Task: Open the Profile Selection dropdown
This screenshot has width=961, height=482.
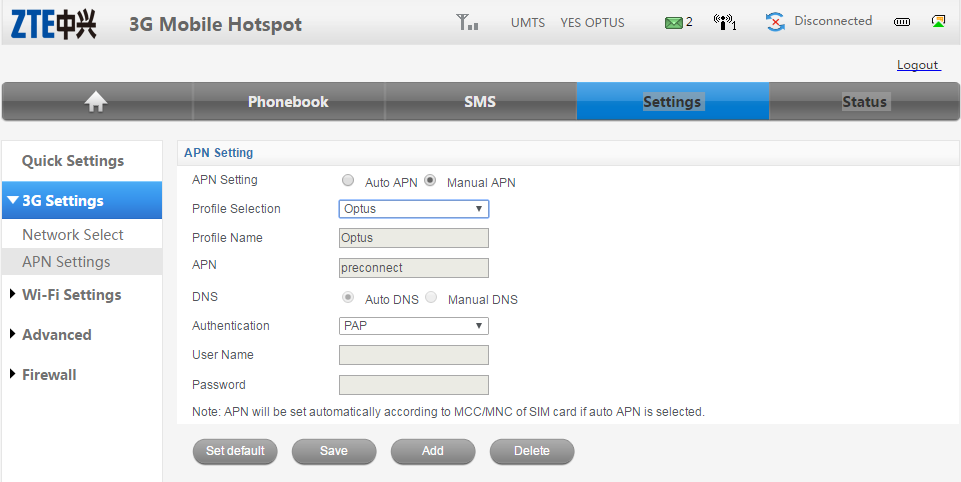Action: point(413,209)
